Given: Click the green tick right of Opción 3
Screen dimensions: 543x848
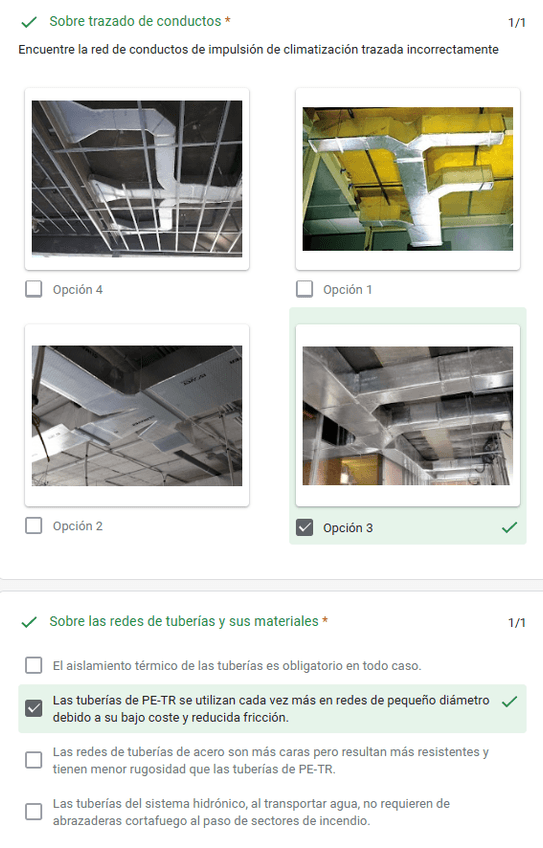Looking at the screenshot, I should tap(509, 527).
